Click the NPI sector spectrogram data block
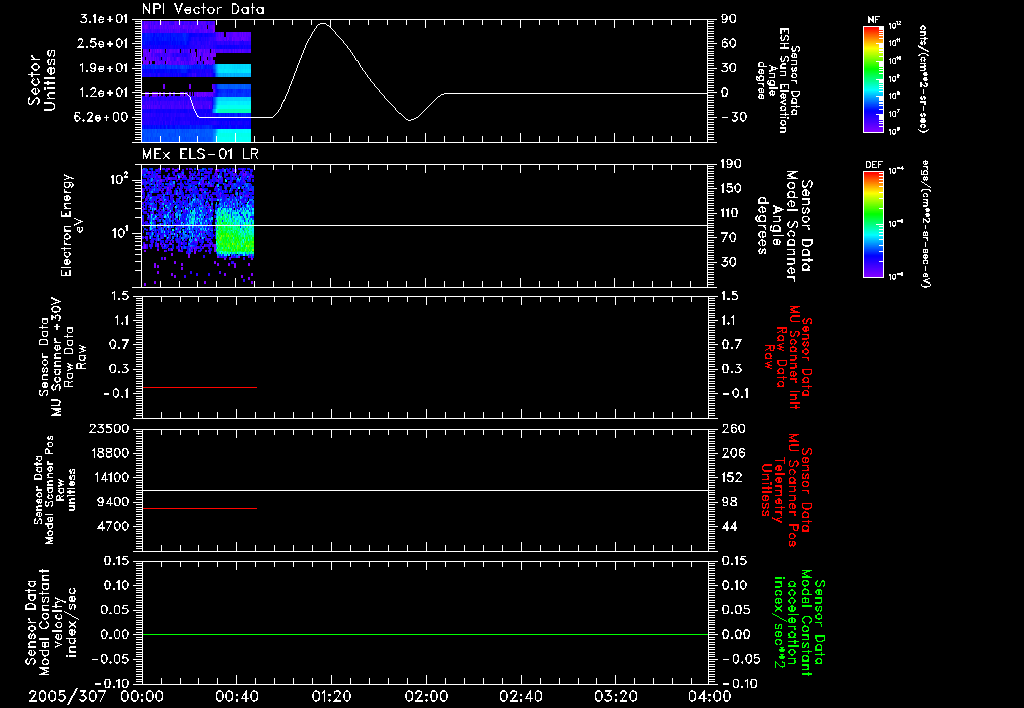The width and height of the screenshot is (1024, 708). 196,81
